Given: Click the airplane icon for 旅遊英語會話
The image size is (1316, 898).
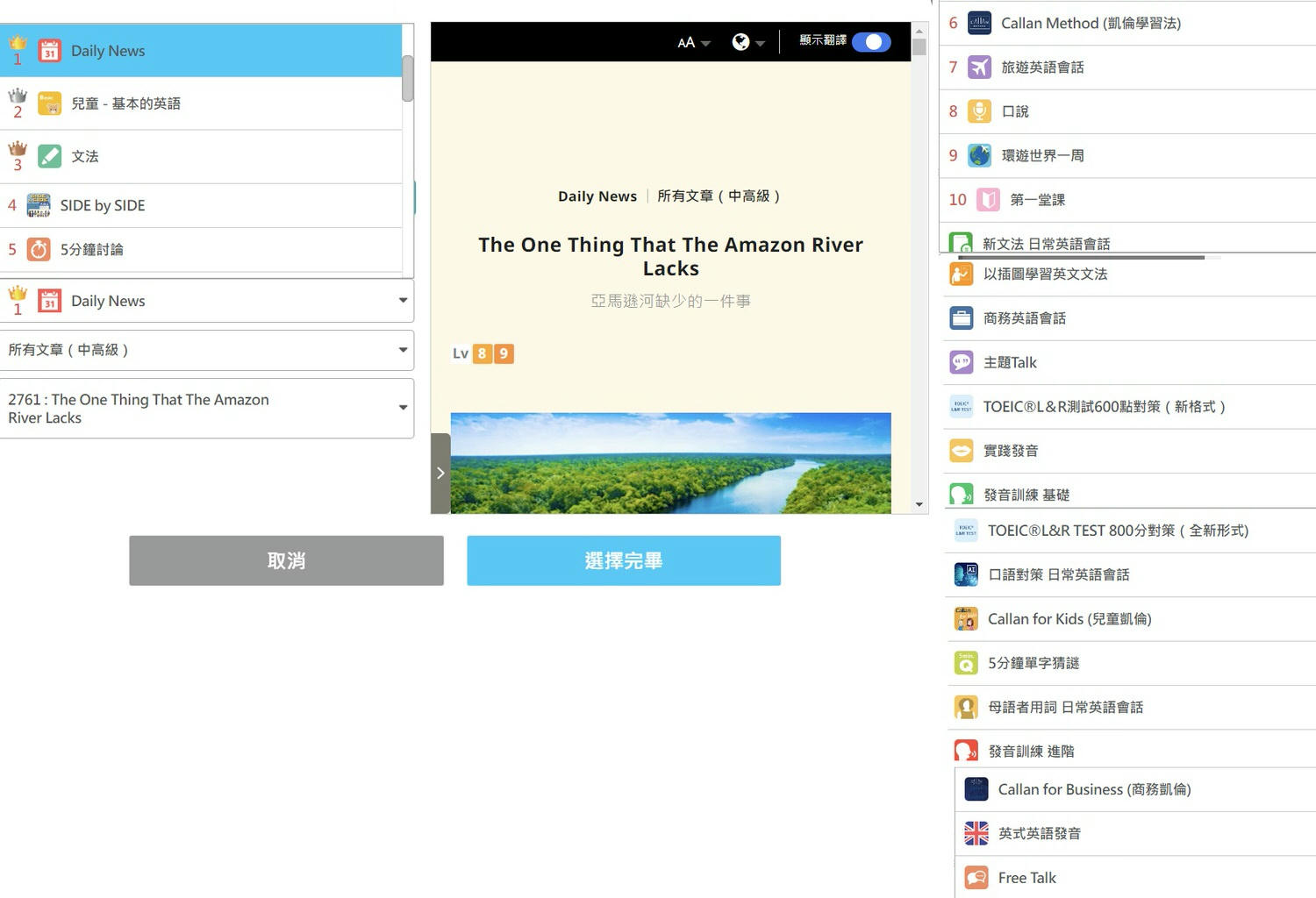Looking at the screenshot, I should pyautogui.click(x=979, y=67).
